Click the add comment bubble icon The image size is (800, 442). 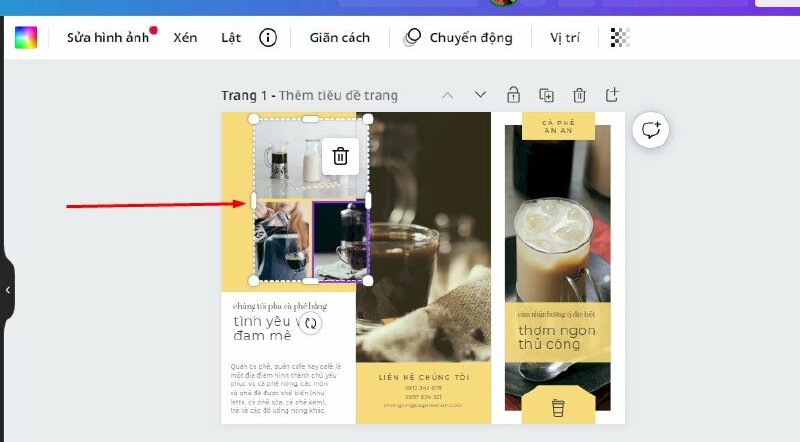point(652,130)
